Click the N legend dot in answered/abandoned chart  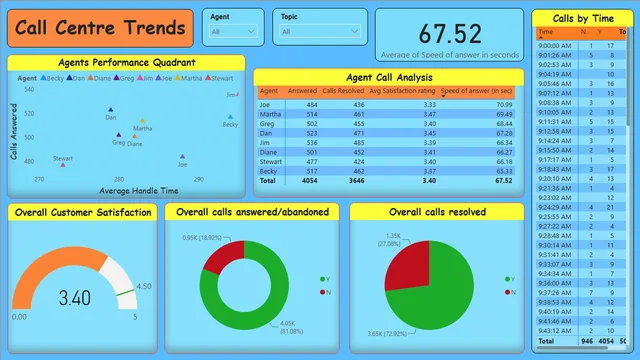tap(322, 292)
